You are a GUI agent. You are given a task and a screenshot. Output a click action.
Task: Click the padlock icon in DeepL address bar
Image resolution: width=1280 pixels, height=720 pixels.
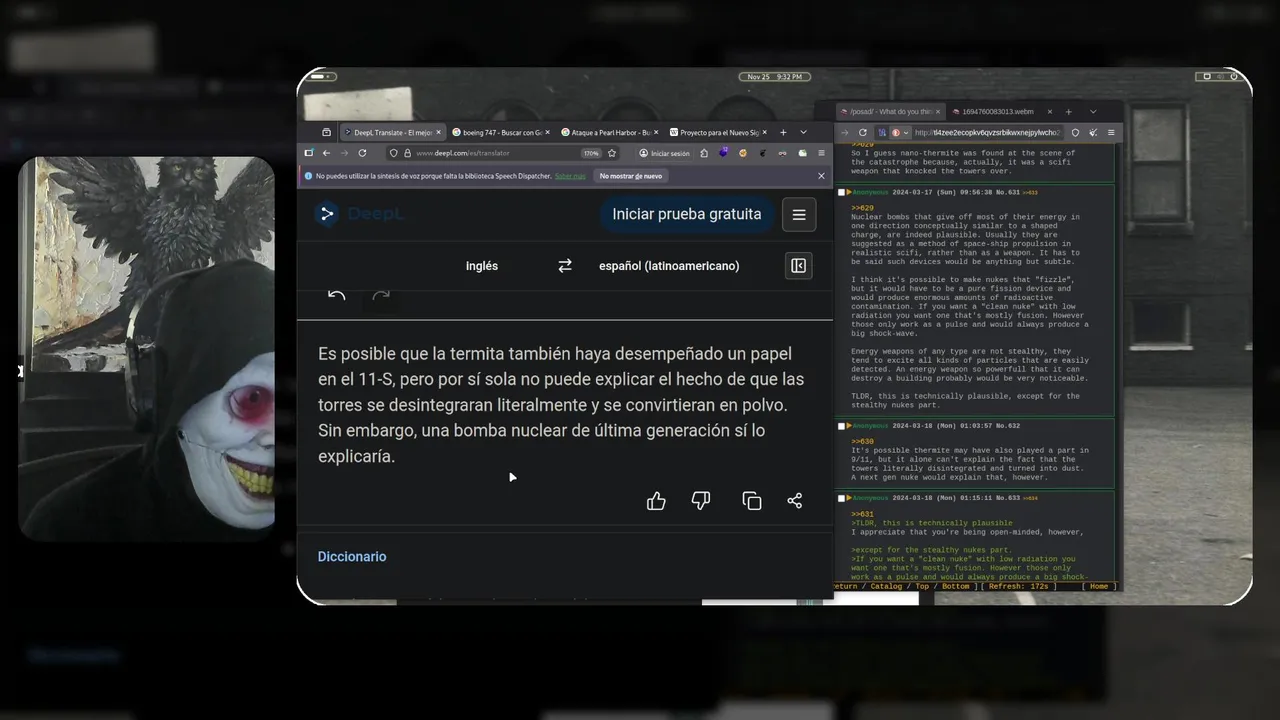point(407,153)
